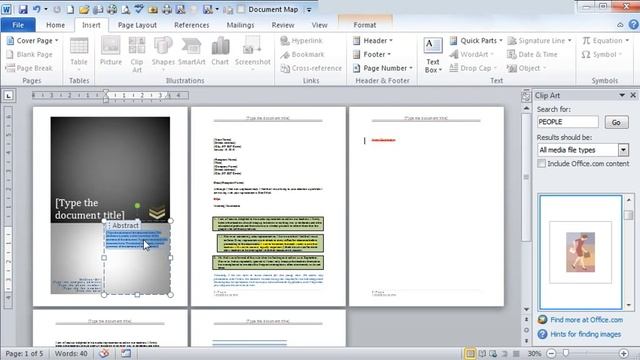Switch to Draft view in the status bar
640x360 pixels.
[516, 353]
